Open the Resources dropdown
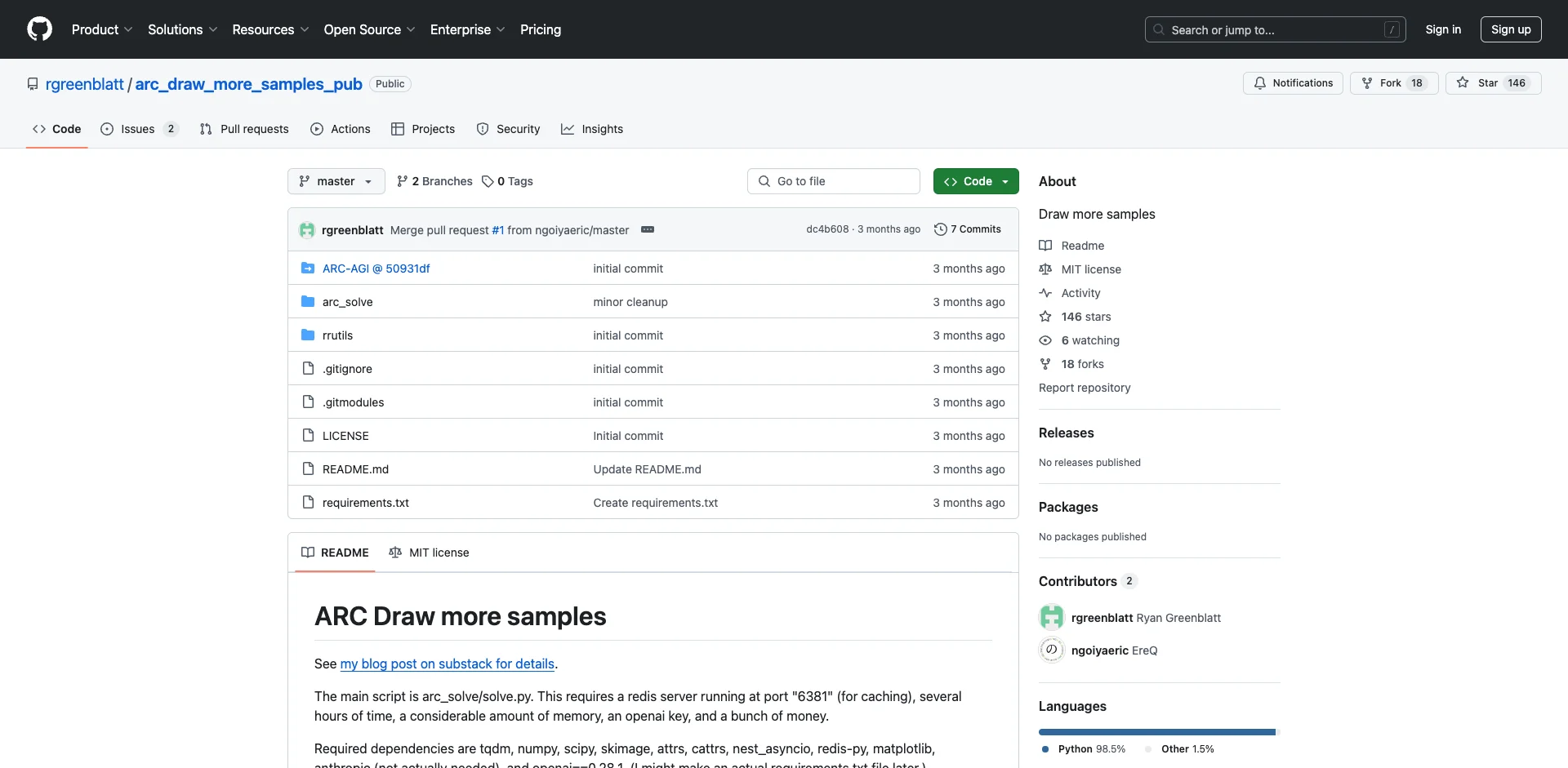Image resolution: width=1568 pixels, height=768 pixels. click(270, 29)
